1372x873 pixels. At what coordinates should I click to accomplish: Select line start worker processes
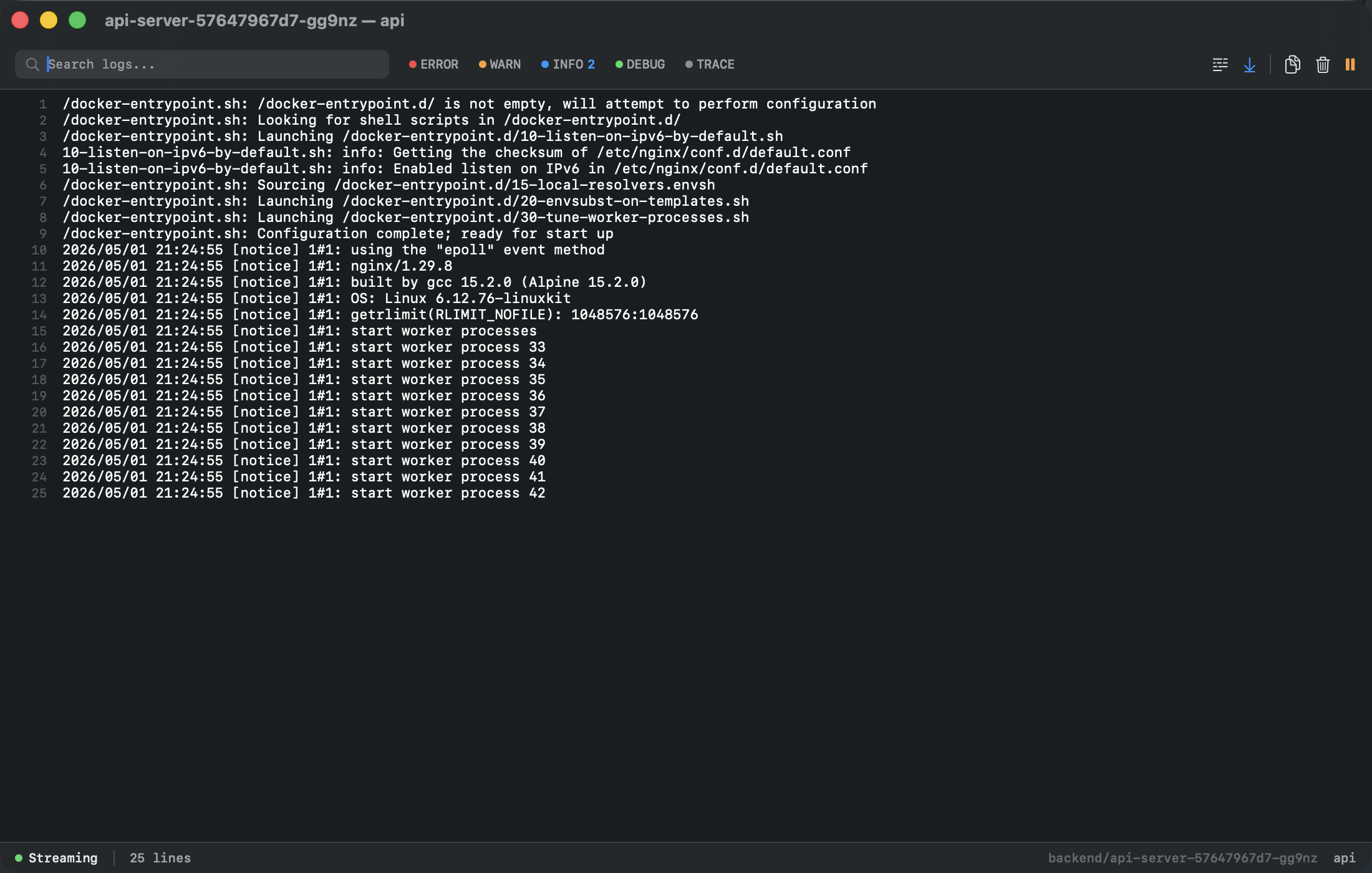[x=299, y=330]
